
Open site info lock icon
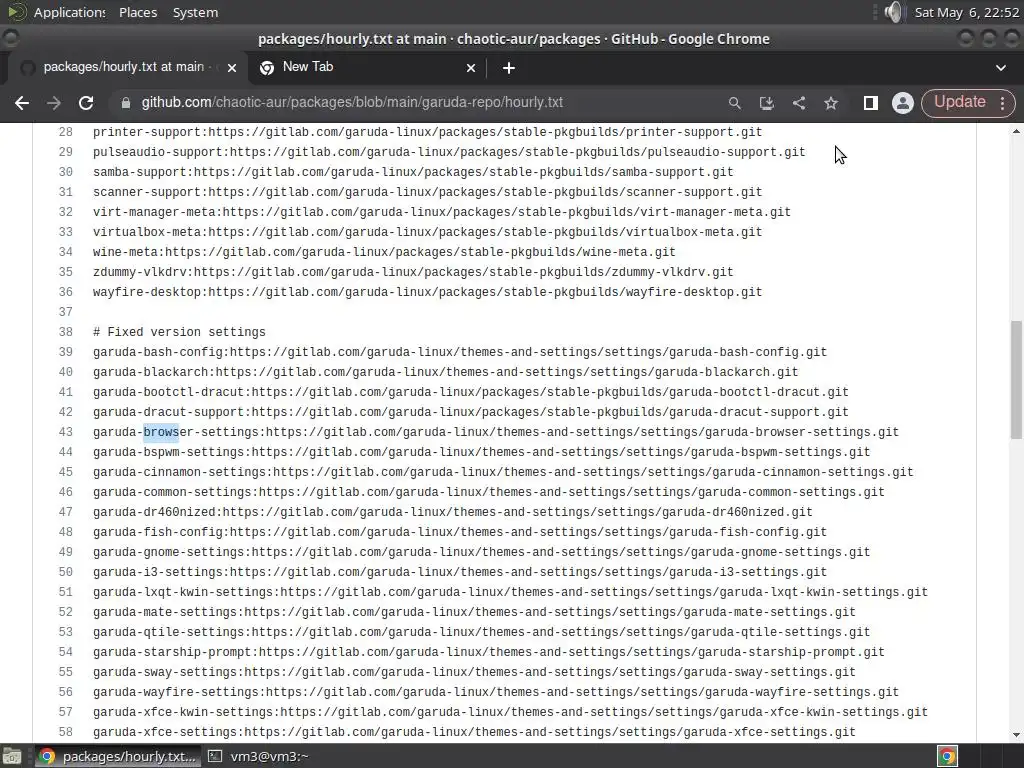(126, 103)
